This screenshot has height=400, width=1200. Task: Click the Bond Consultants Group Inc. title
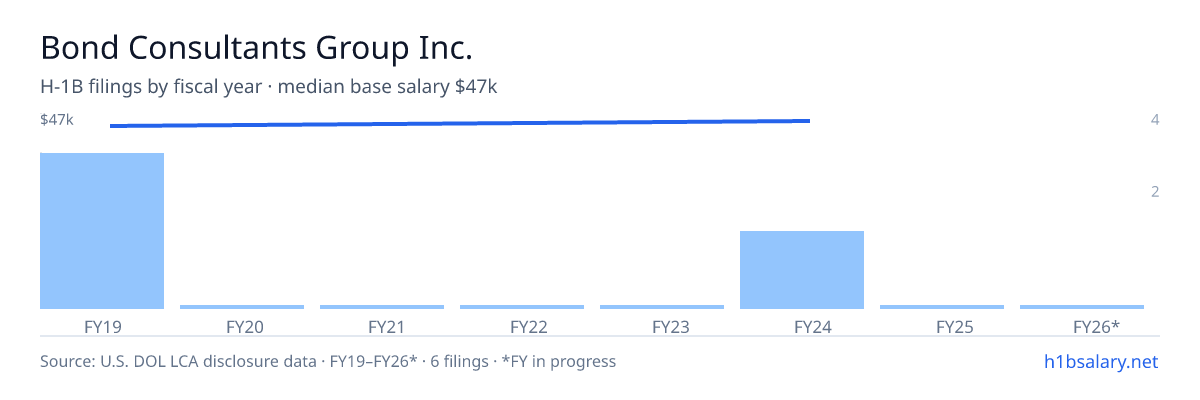(x=256, y=47)
